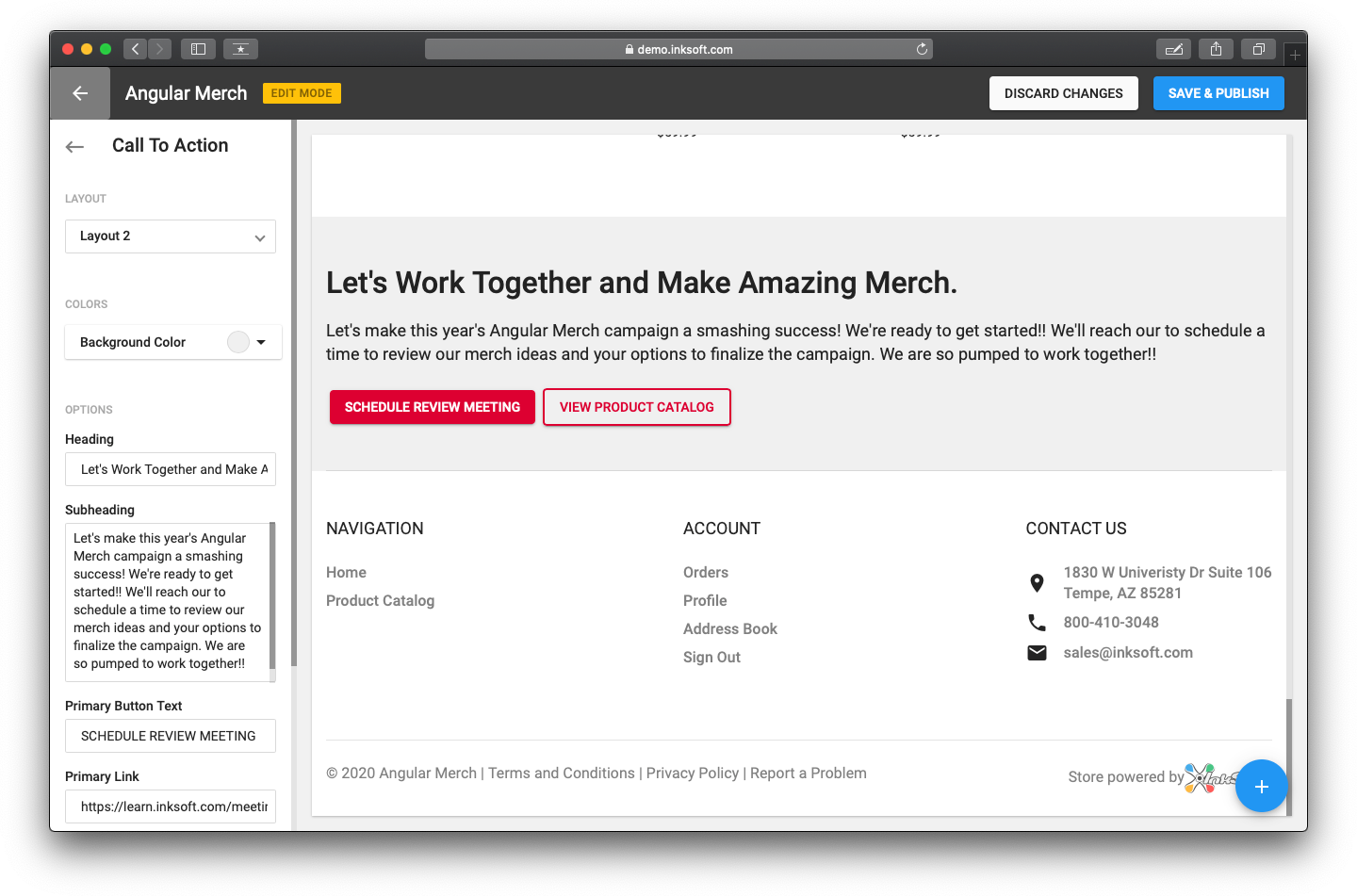The width and height of the screenshot is (1357, 896).
Task: Click the phone icon in Contact Us
Action: [1037, 623]
